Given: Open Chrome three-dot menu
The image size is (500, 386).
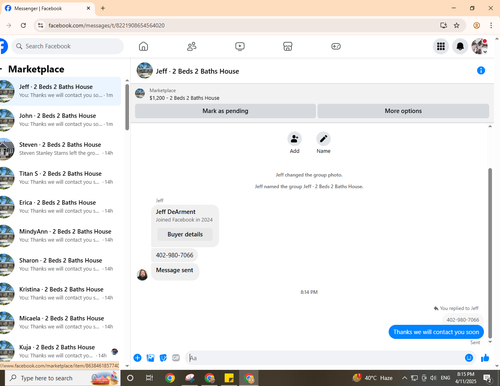Looking at the screenshot, I should click(x=491, y=25).
